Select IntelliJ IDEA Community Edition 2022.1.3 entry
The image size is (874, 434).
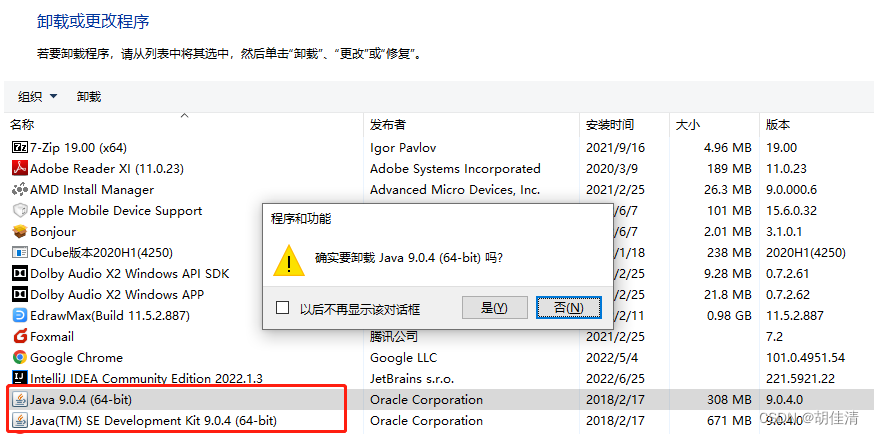[146, 378]
